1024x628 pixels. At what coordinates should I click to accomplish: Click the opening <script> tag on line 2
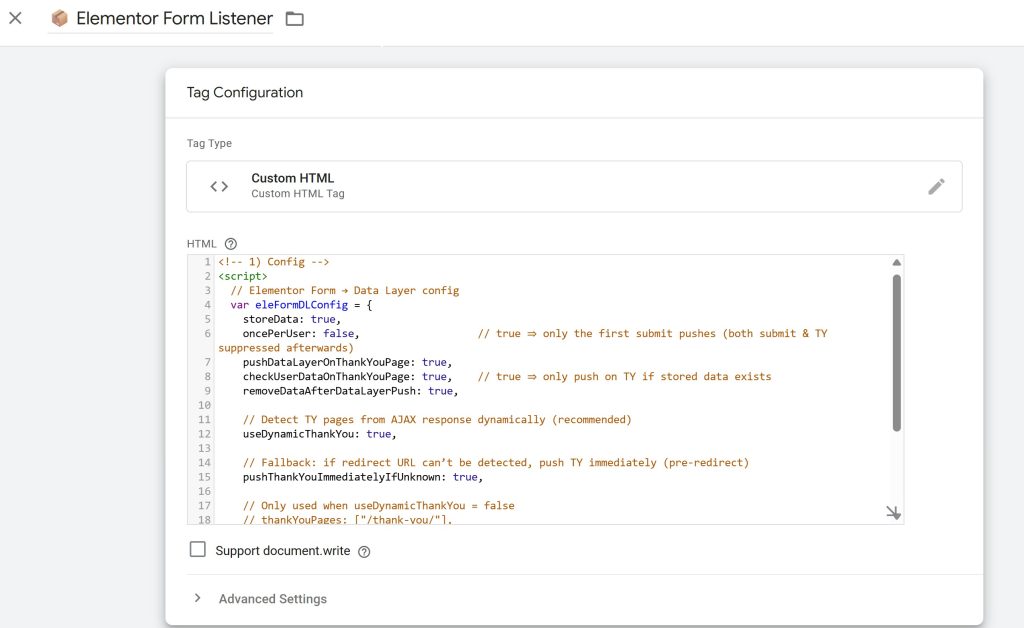(x=243, y=276)
